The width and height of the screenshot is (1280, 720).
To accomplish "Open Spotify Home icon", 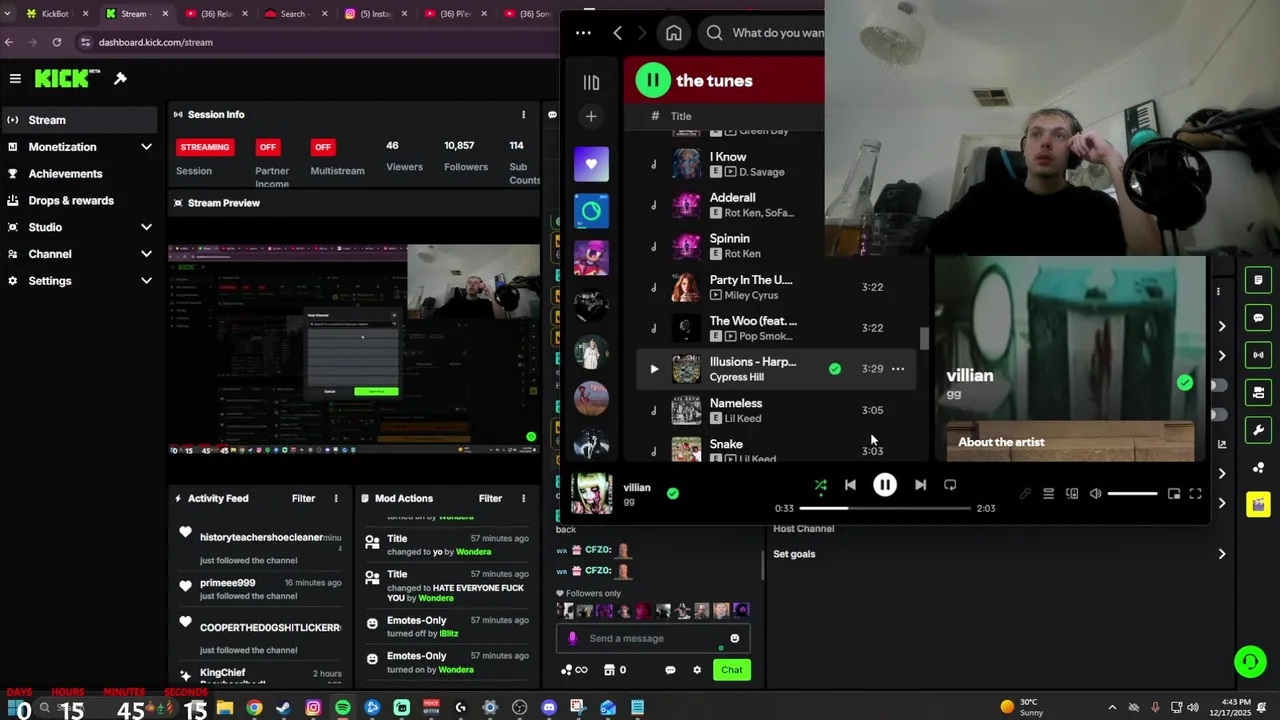I will tap(674, 33).
